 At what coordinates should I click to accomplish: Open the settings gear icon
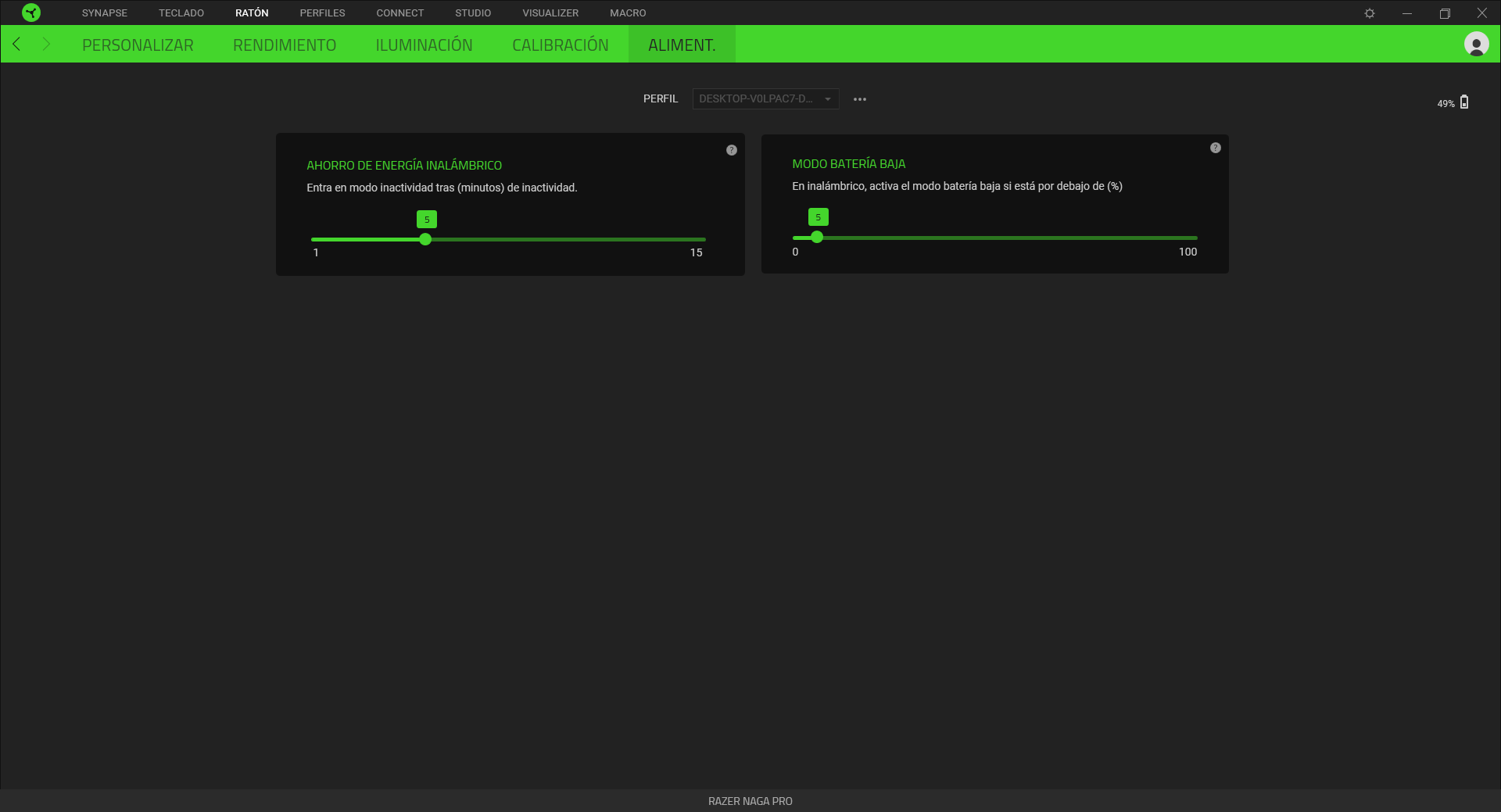[1370, 13]
